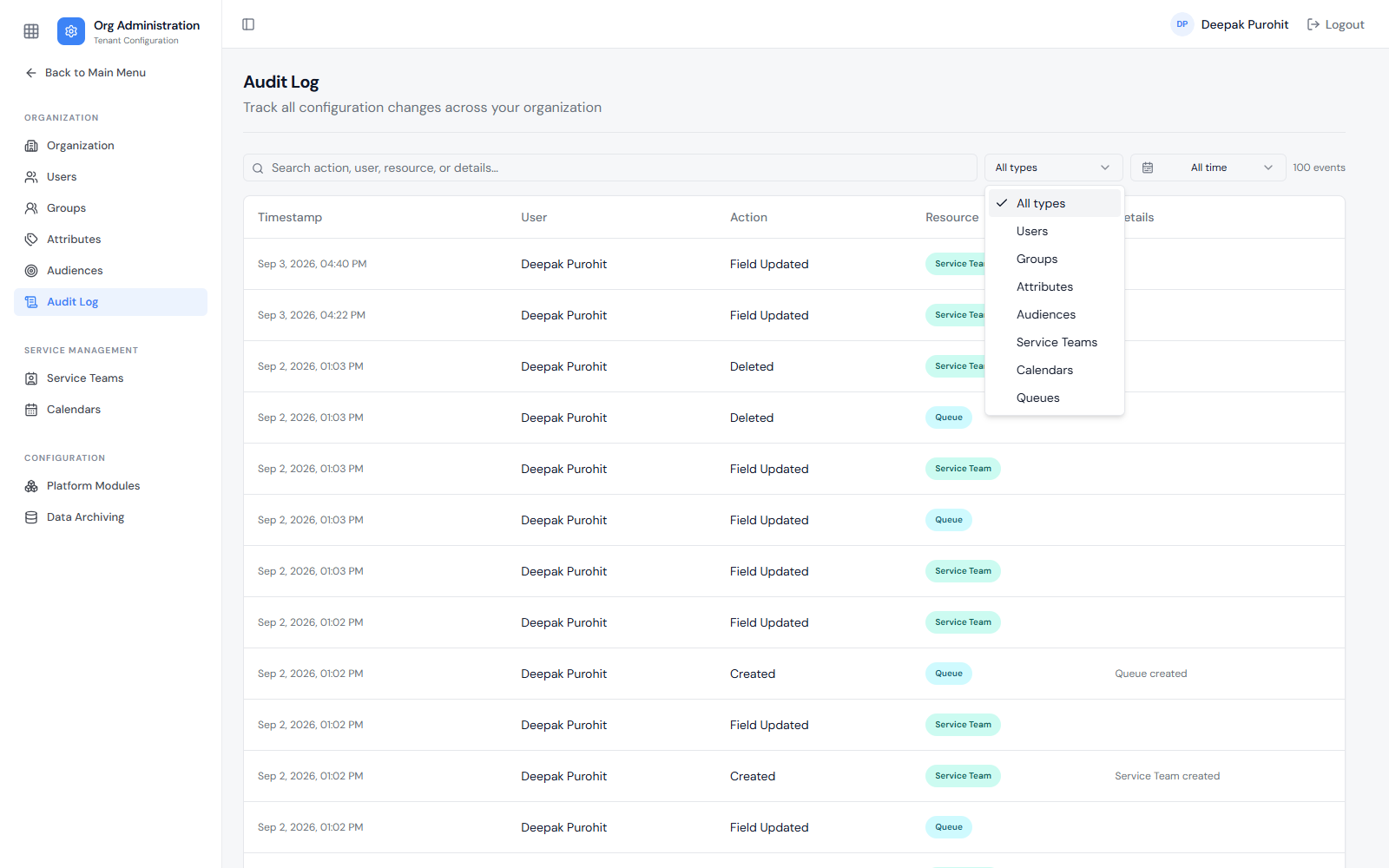Viewport: 1389px width, 868px height.
Task: Open Platform Modules in the sidebar
Action: click(110, 486)
